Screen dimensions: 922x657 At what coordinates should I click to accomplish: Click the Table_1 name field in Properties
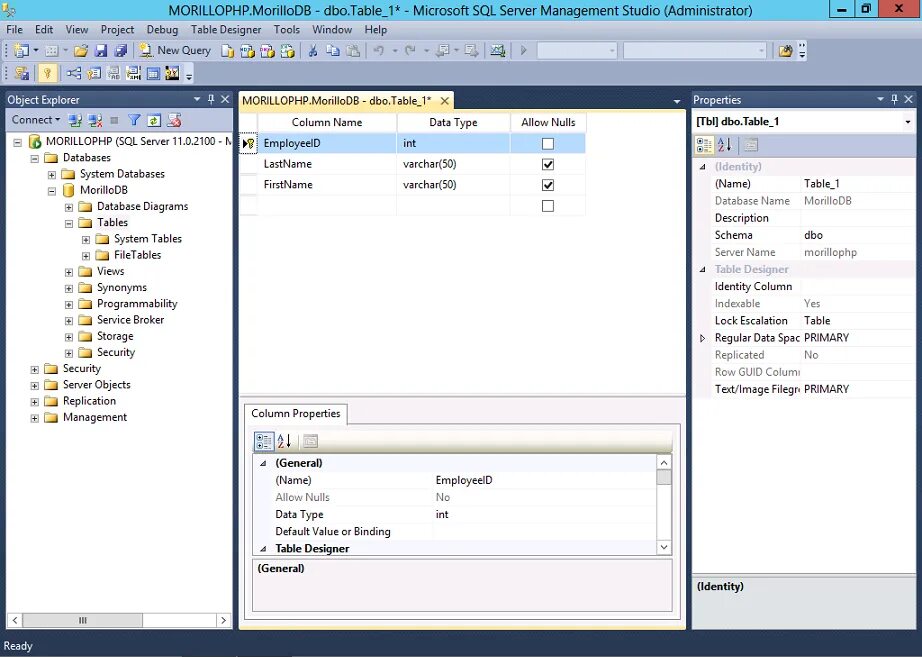[x=857, y=184]
